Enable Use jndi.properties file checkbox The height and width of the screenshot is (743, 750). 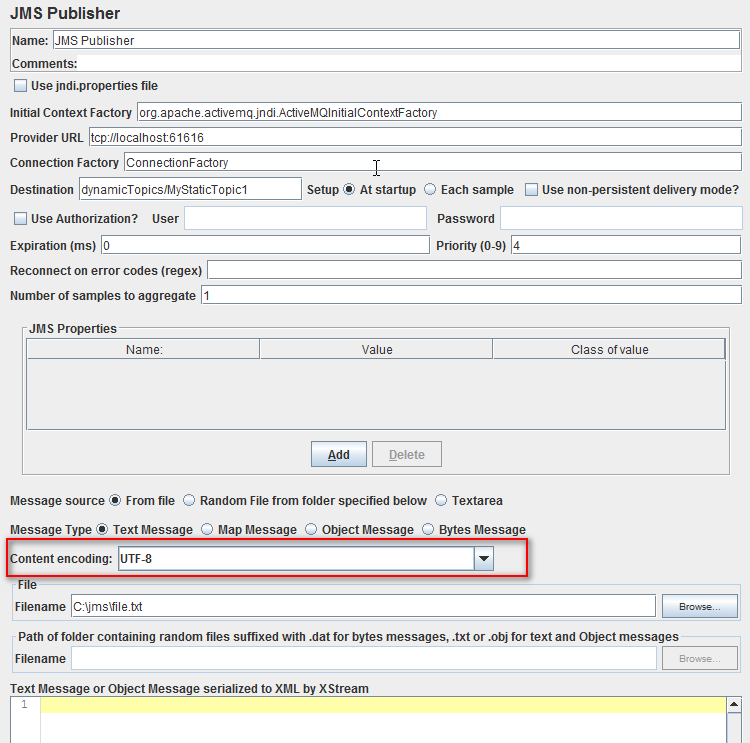pos(21,86)
